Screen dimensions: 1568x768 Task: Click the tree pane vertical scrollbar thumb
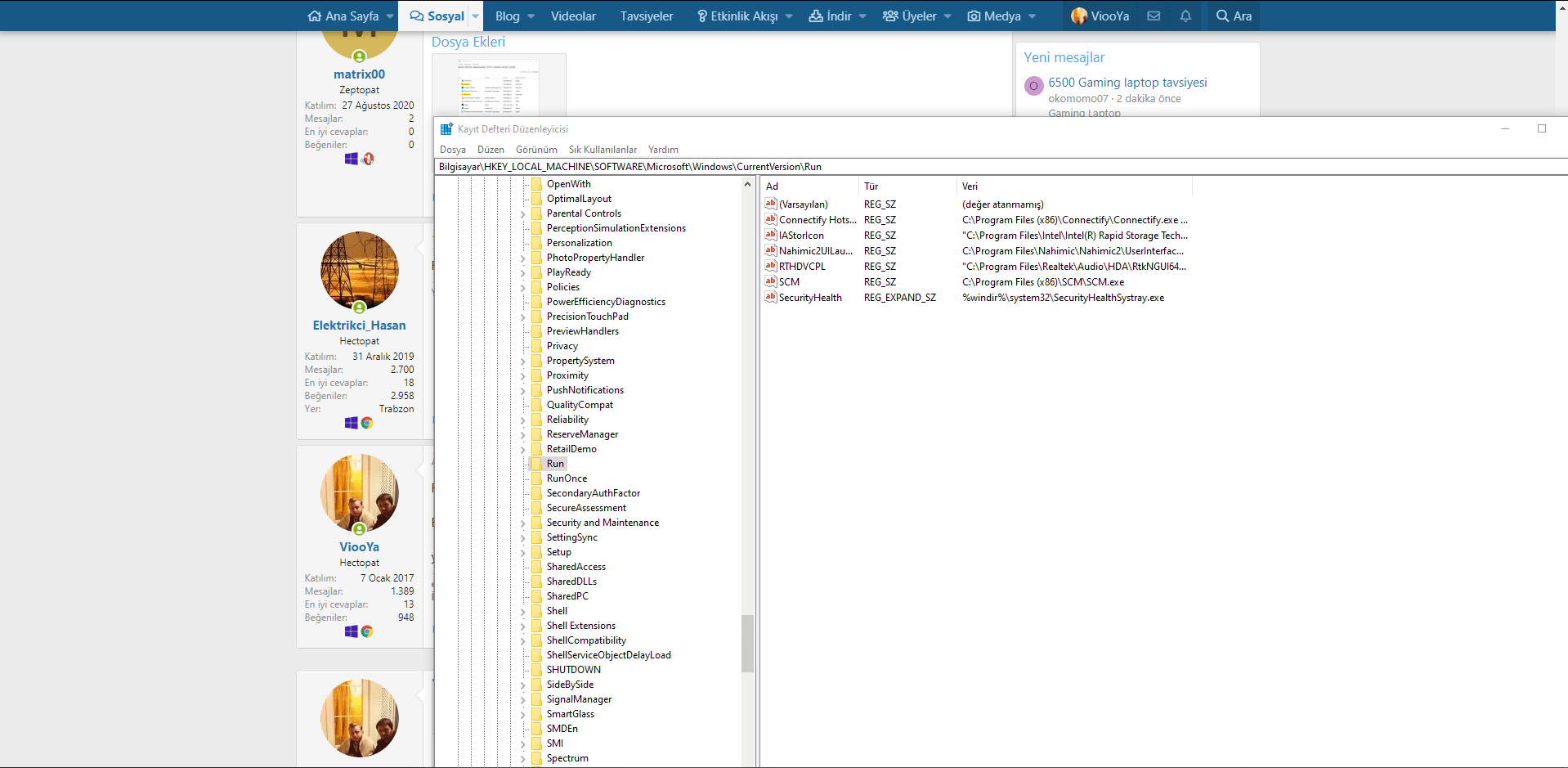(x=747, y=644)
